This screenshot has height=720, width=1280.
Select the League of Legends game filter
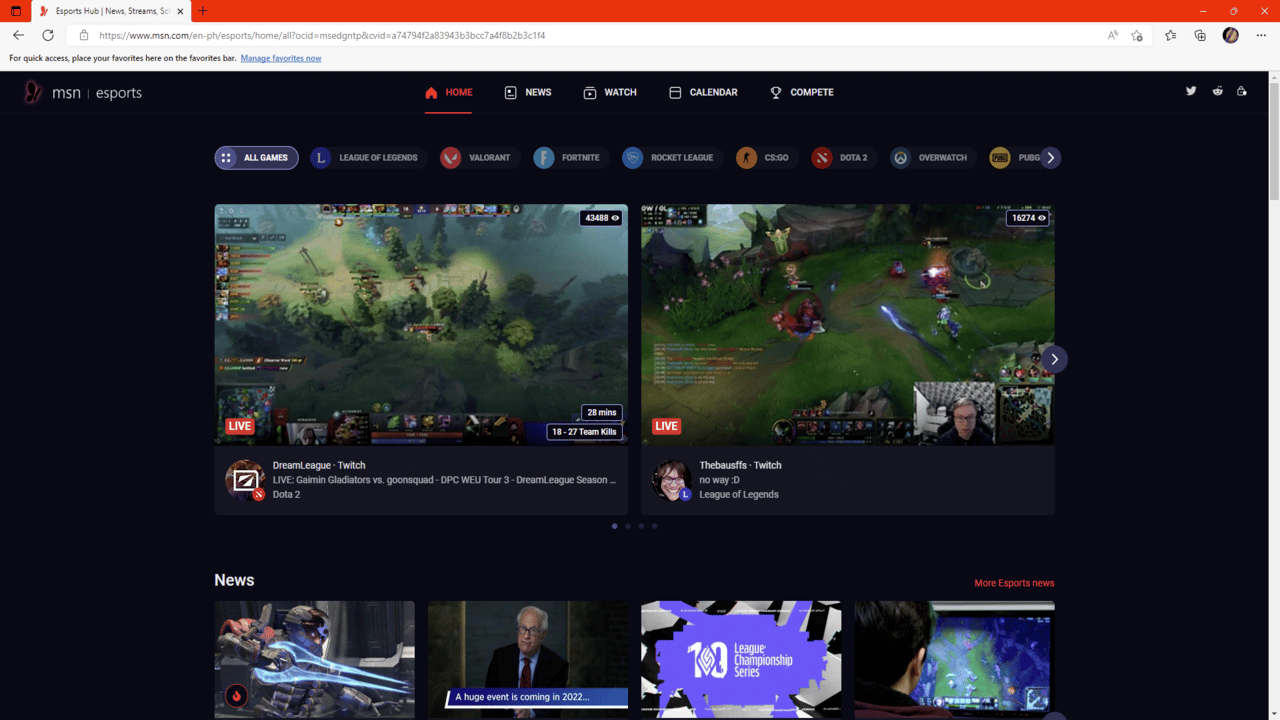tap(368, 158)
